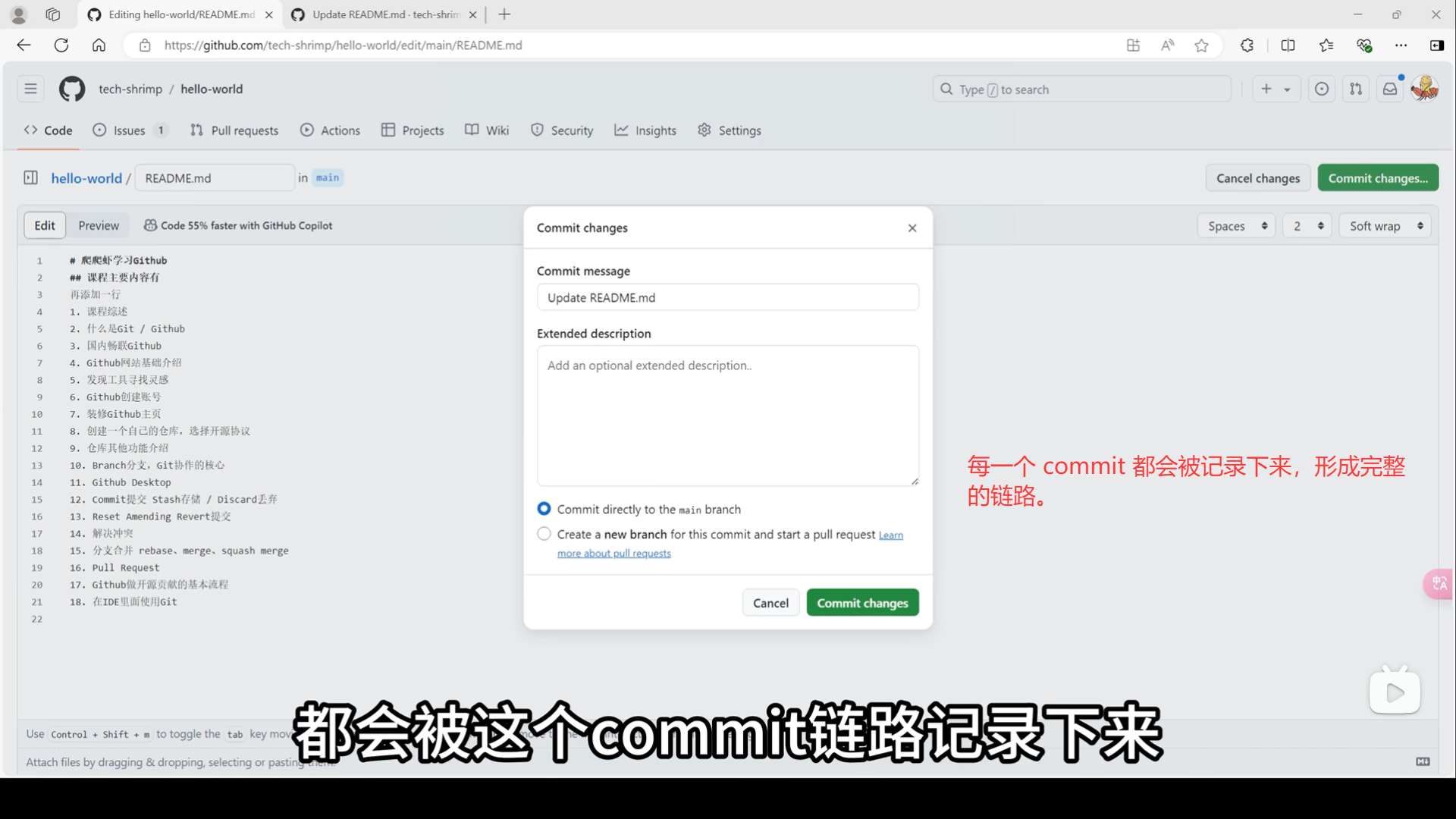This screenshot has width=1456, height=819.
Task: Select Commit directly to the main branch
Action: click(x=544, y=509)
